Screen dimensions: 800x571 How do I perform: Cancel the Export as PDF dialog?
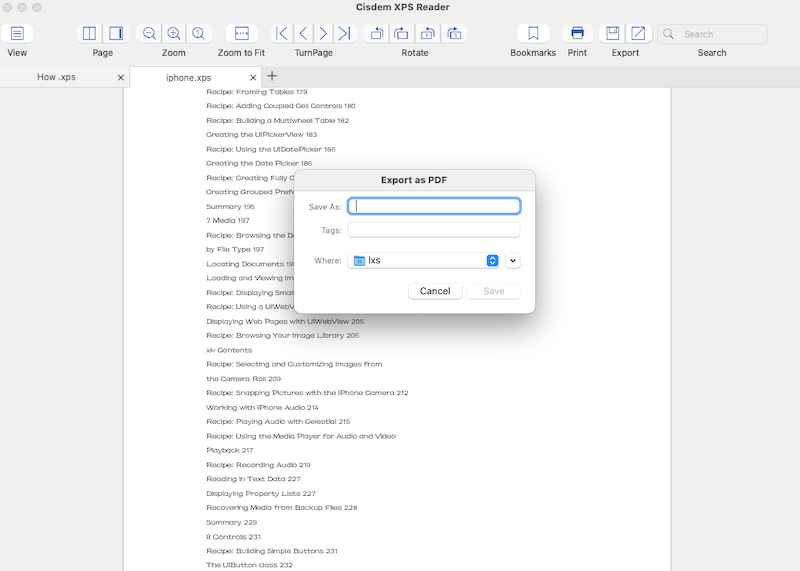click(x=435, y=291)
